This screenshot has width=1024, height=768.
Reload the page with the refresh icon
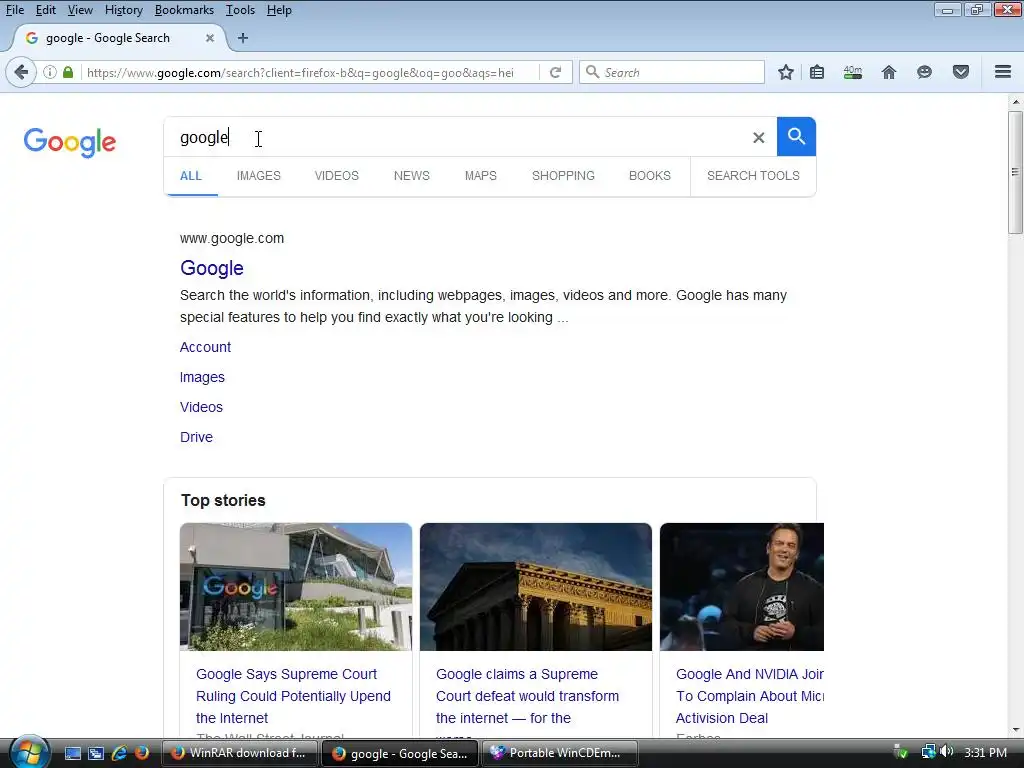556,72
